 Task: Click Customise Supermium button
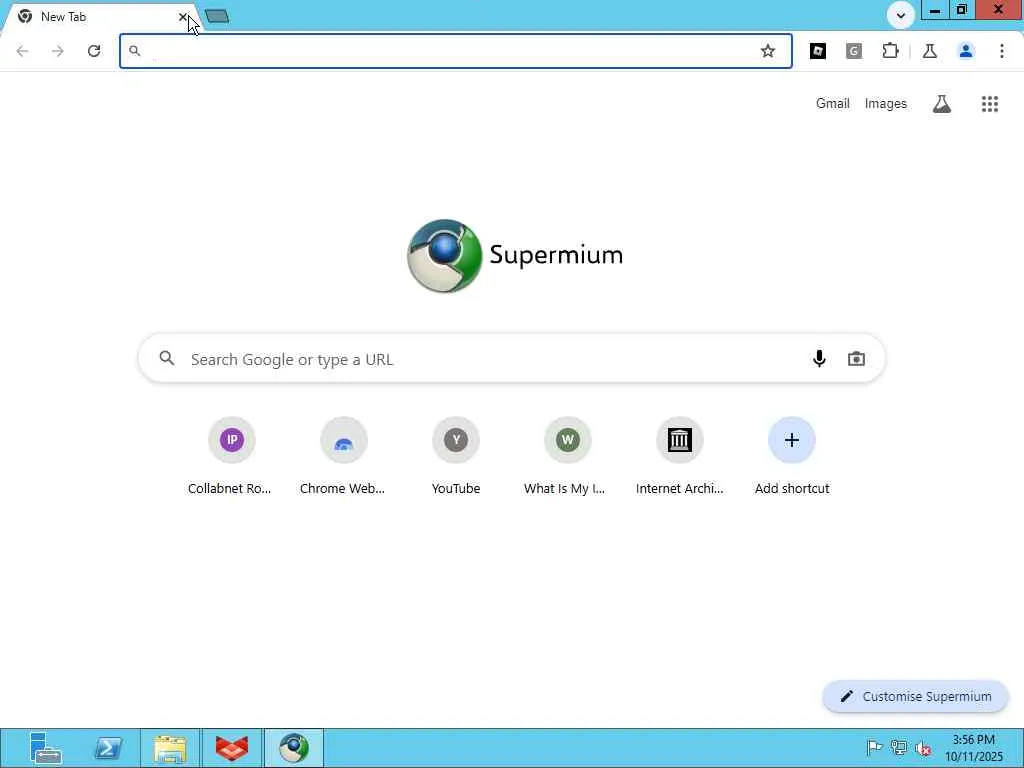916,696
